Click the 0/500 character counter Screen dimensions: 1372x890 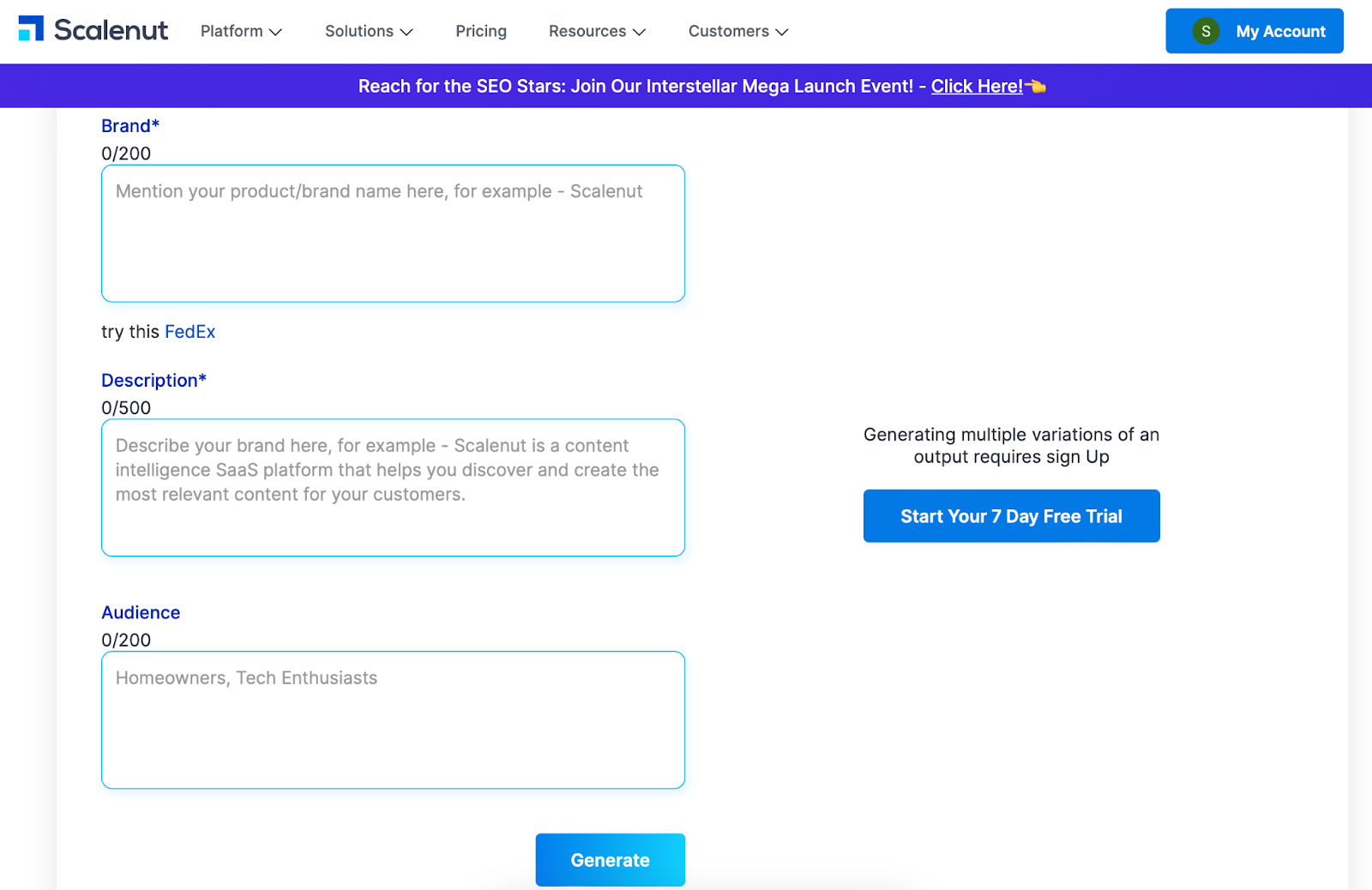tap(126, 407)
